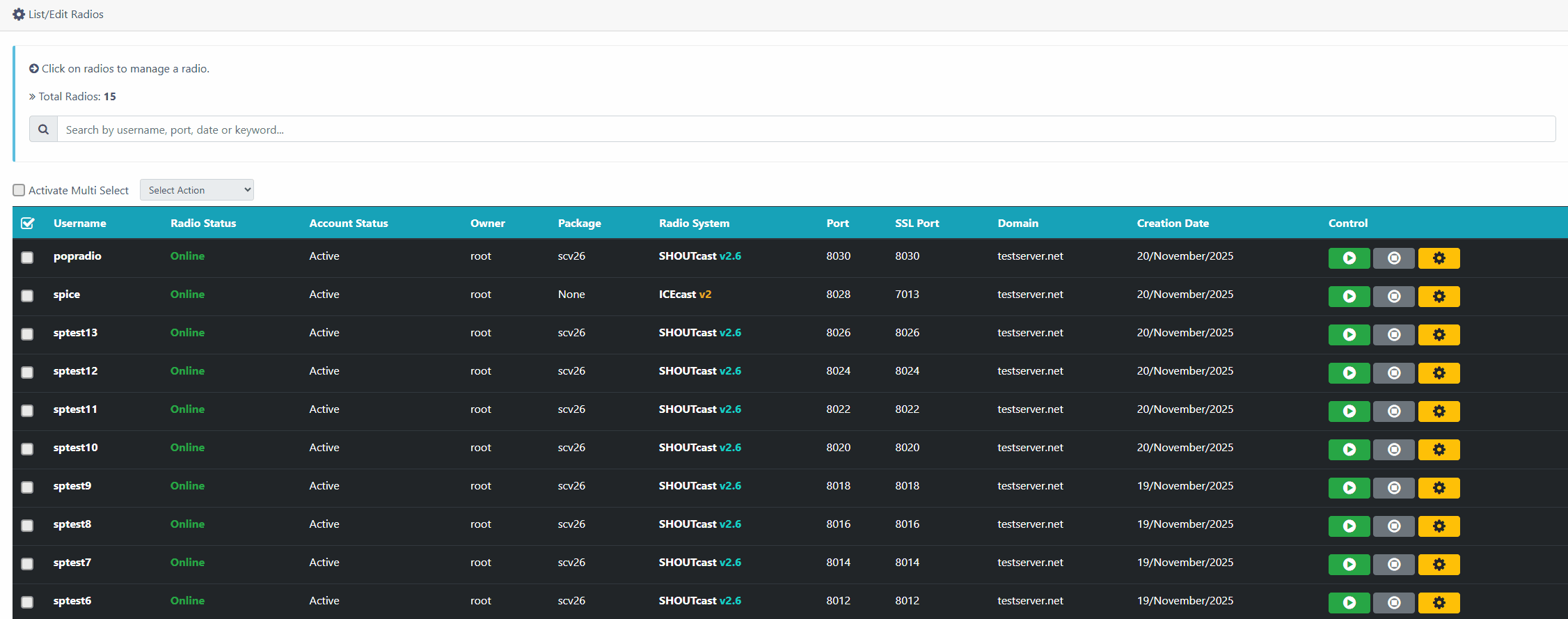
Task: Click the Creation Date column header
Action: point(1173,224)
